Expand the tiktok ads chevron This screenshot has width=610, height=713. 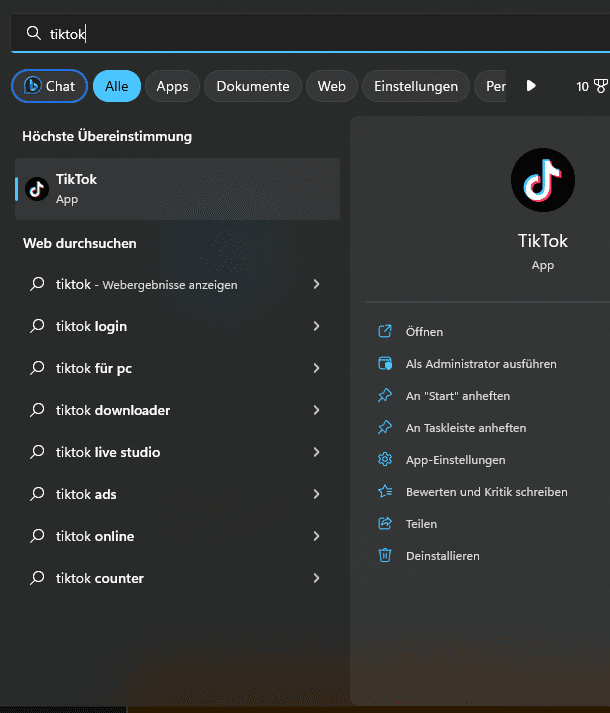[317, 494]
